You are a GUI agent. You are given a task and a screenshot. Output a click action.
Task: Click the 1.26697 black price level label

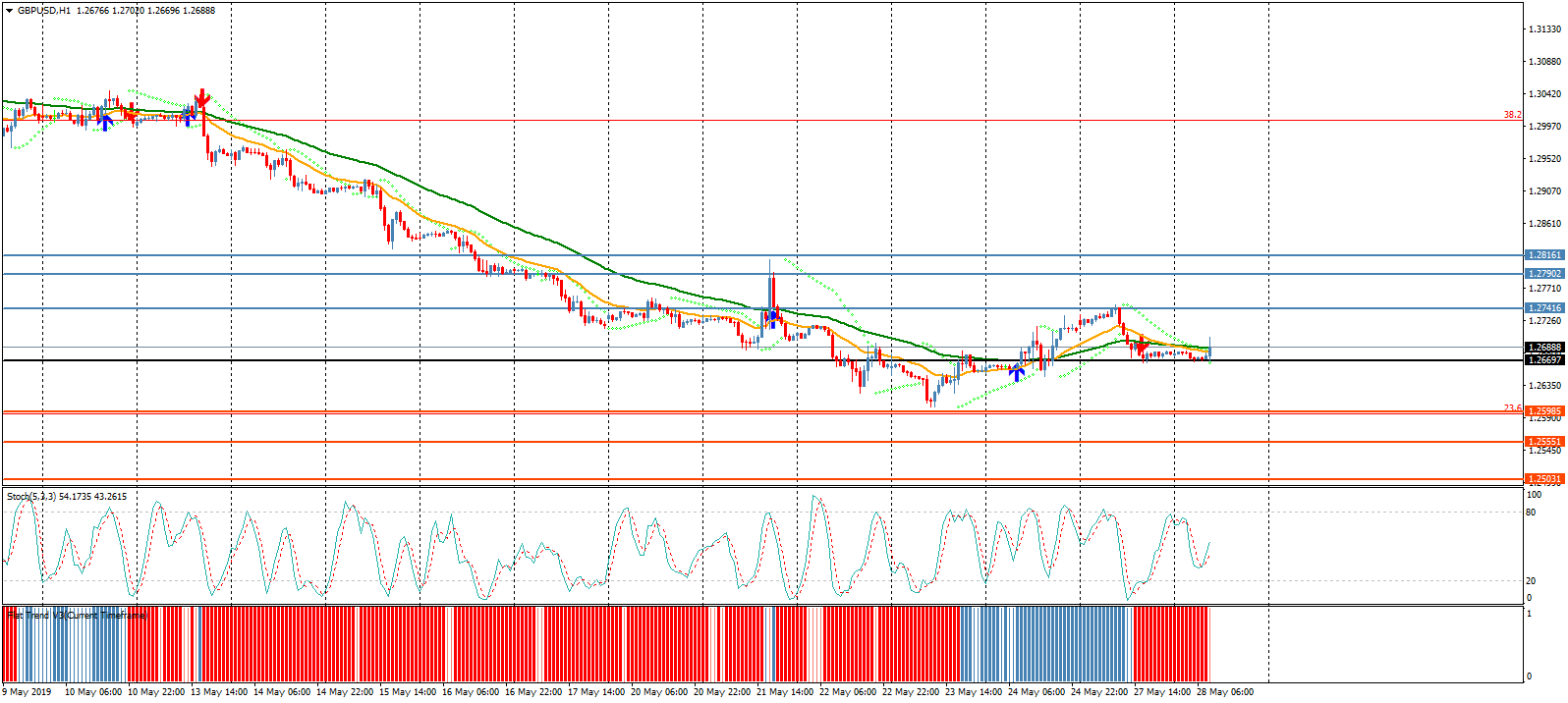point(1544,360)
